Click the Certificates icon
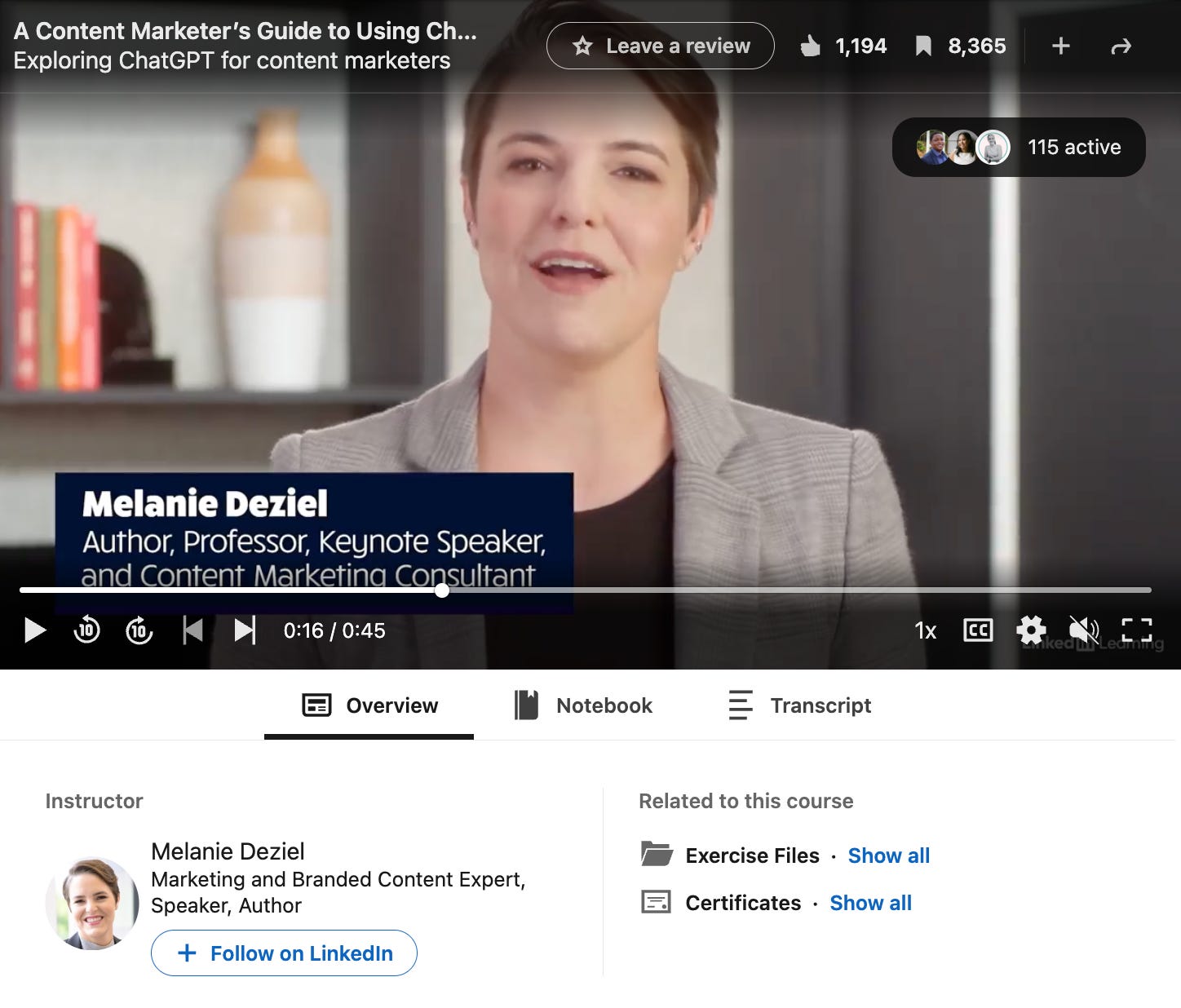 coord(656,902)
